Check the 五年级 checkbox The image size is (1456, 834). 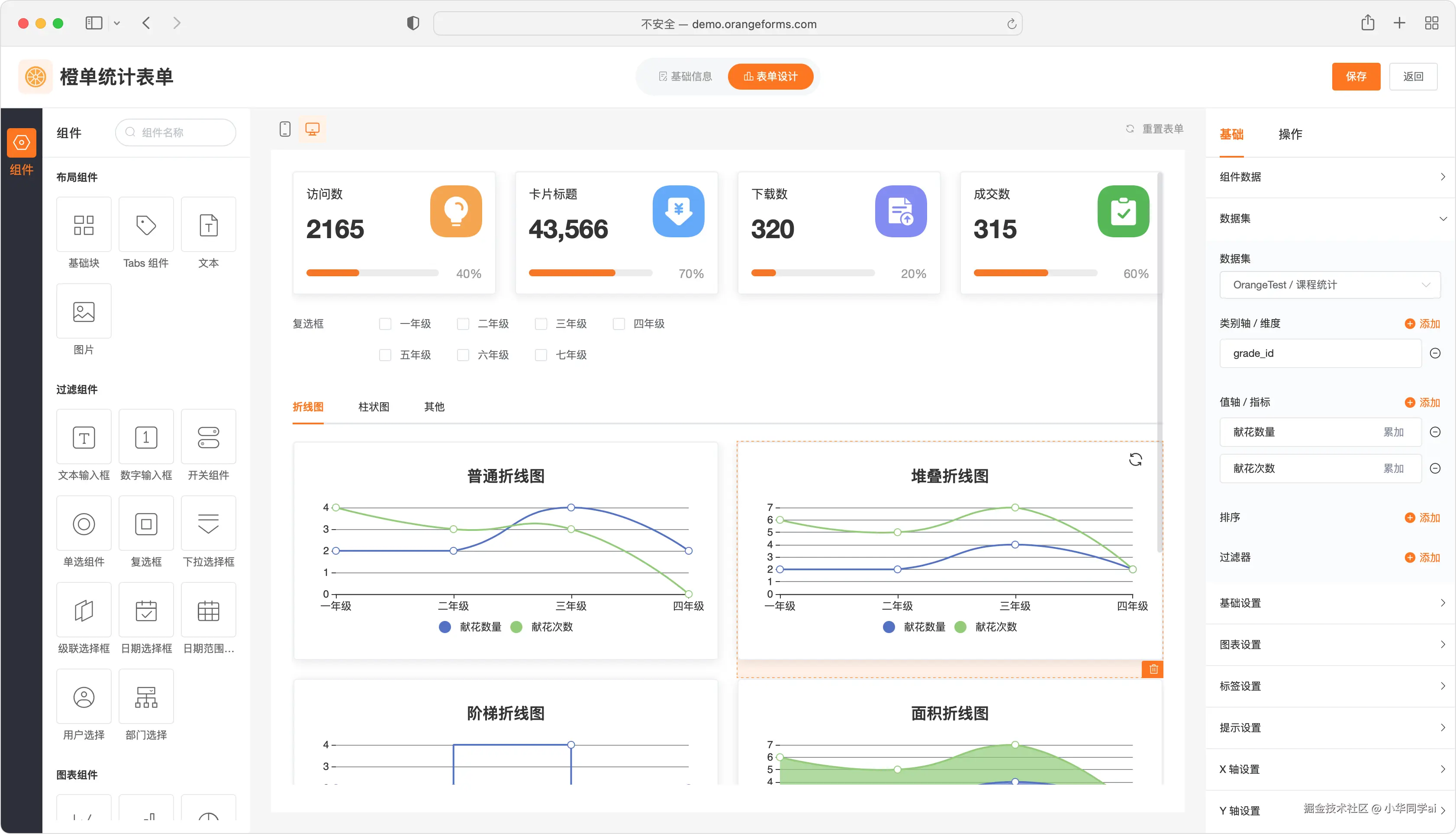[385, 355]
